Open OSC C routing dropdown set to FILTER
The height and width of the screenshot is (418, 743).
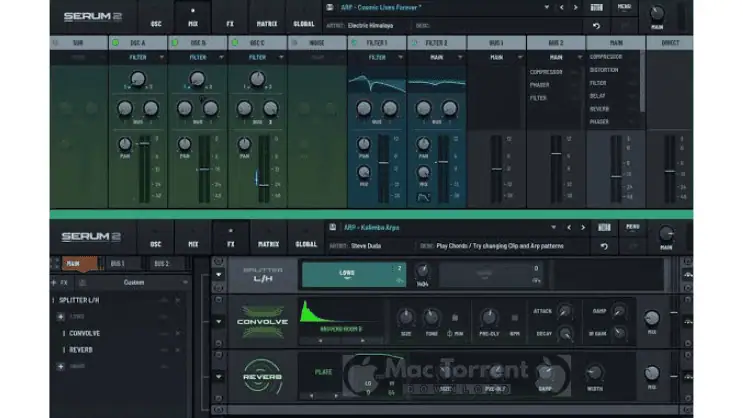(257, 57)
